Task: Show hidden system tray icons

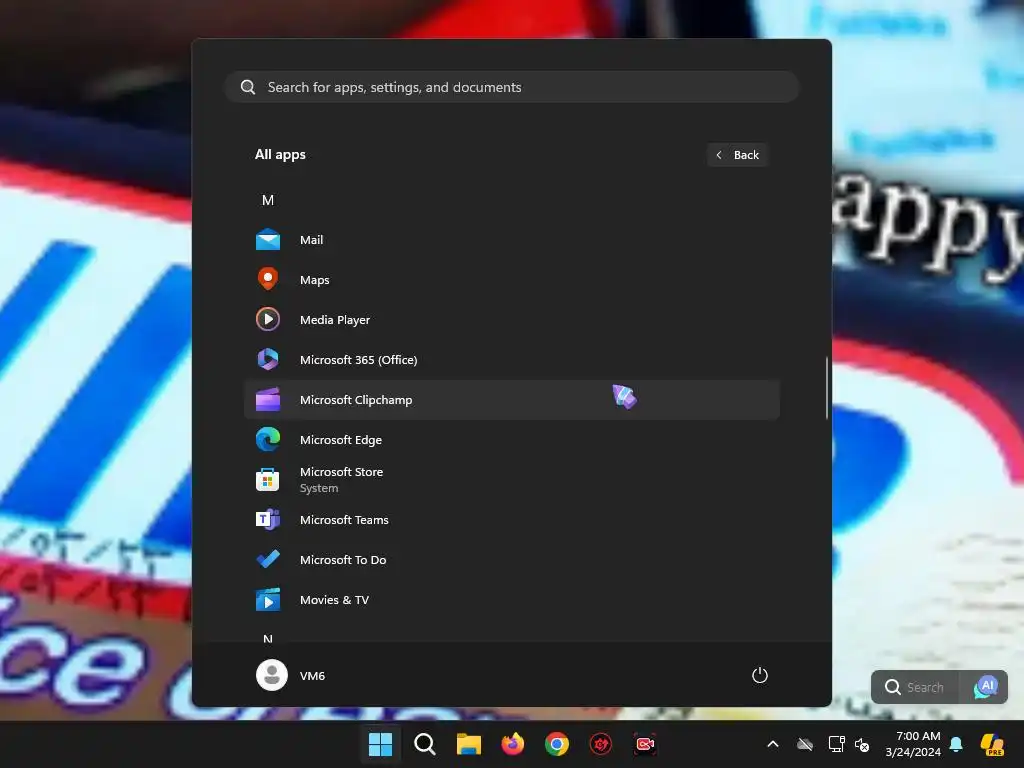Action: coord(773,744)
